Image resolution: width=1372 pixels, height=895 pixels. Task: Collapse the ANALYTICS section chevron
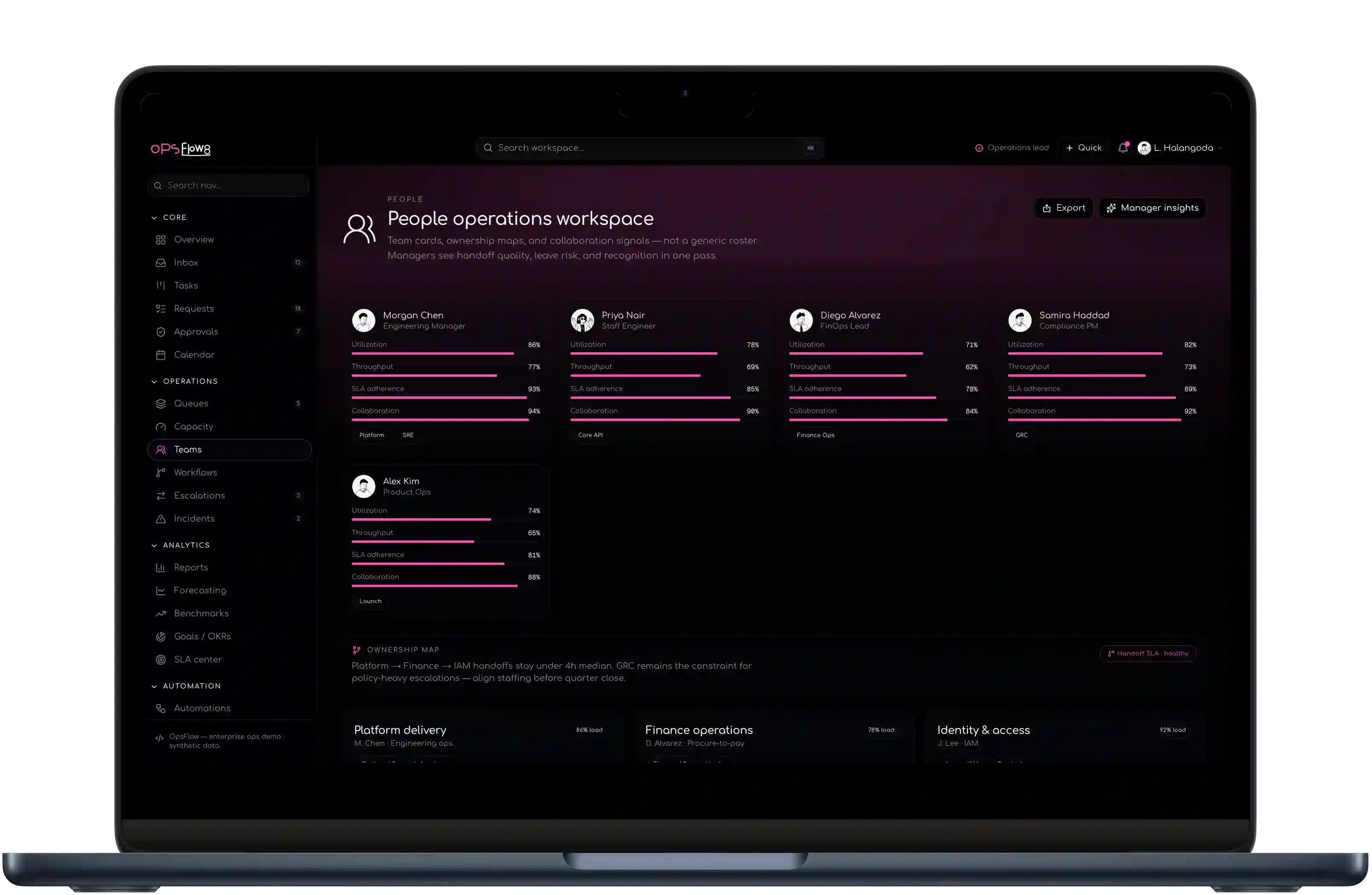154,546
